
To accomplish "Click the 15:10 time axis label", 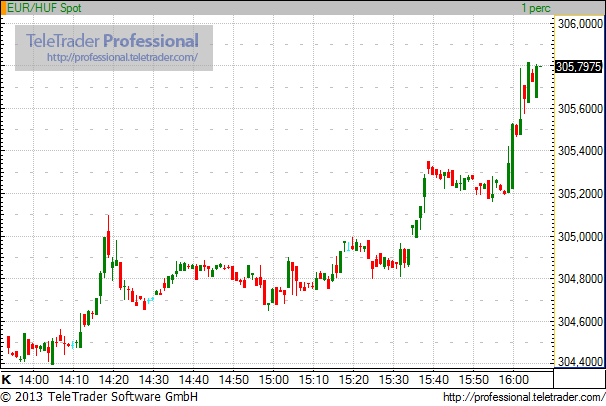I will [x=313, y=380].
